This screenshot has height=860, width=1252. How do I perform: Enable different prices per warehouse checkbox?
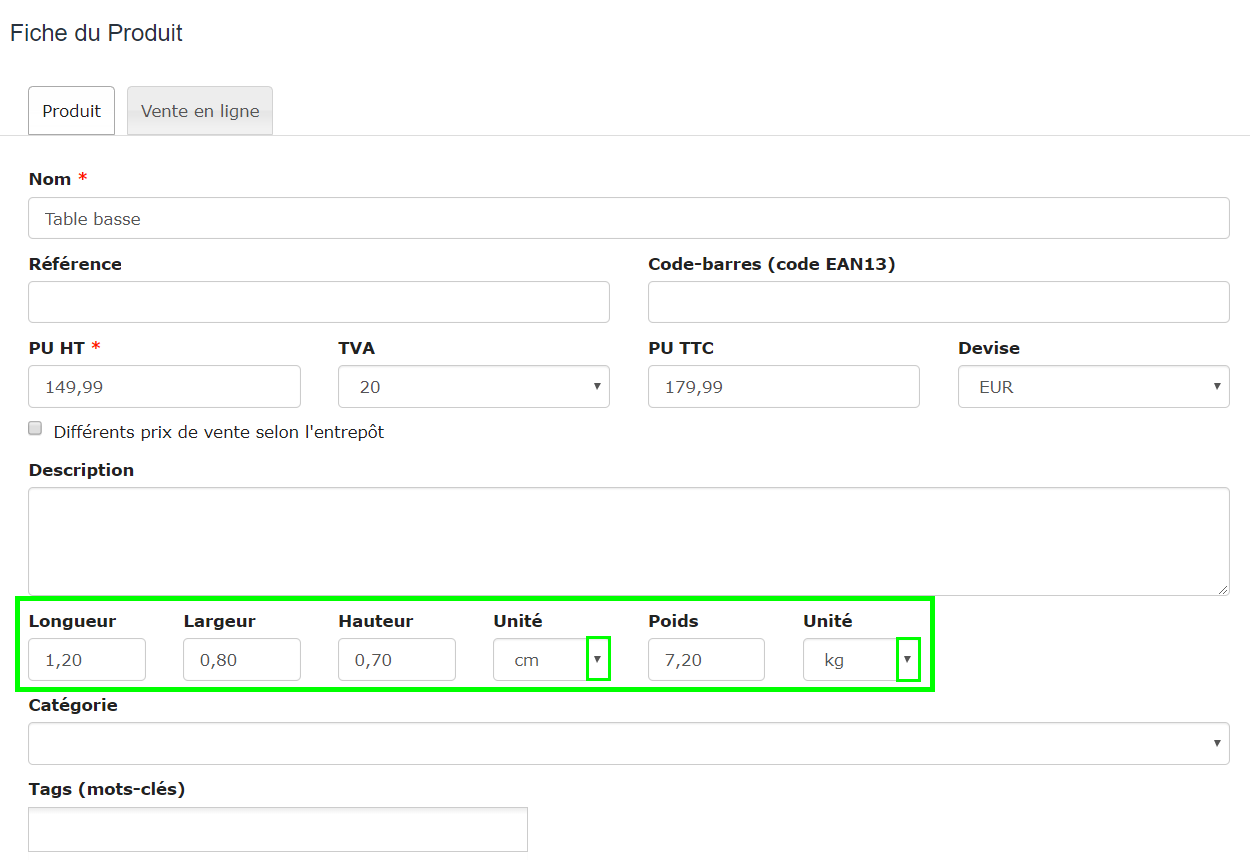tap(35, 427)
